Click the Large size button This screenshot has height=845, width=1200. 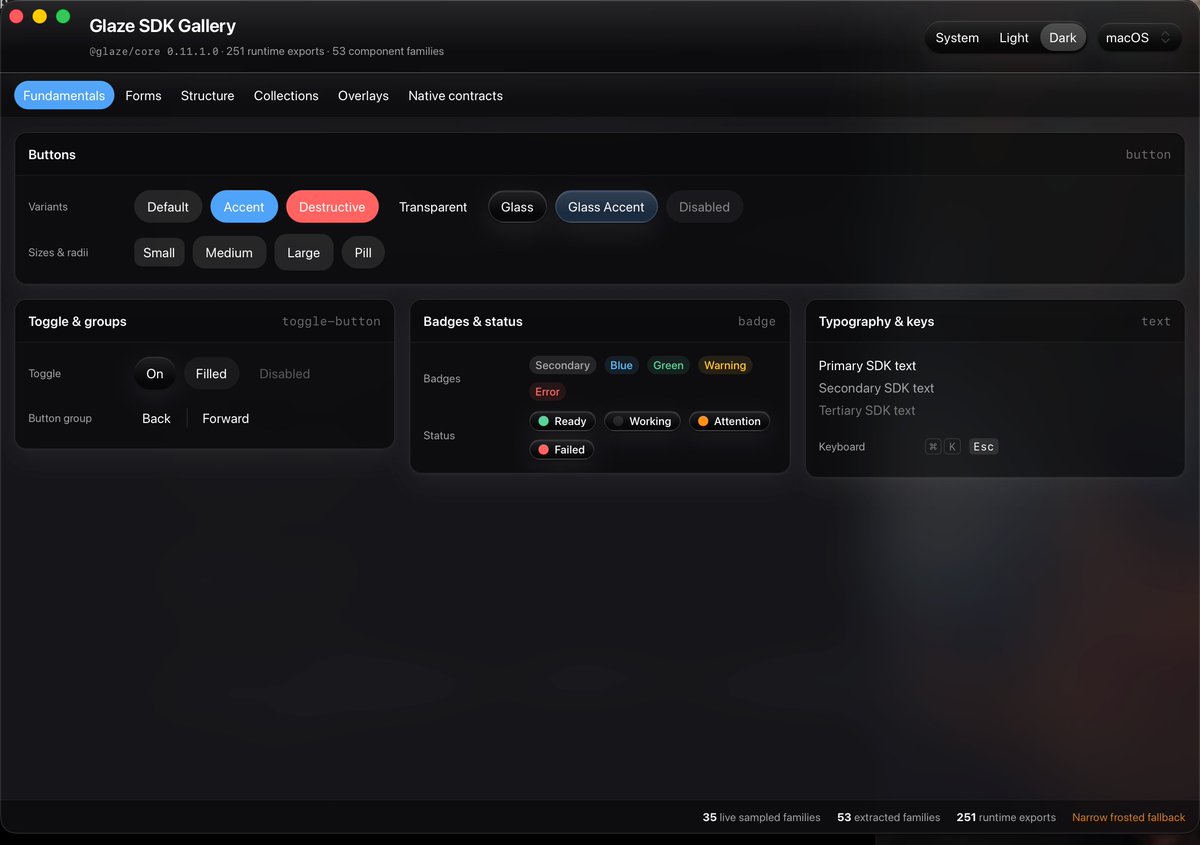click(x=303, y=253)
